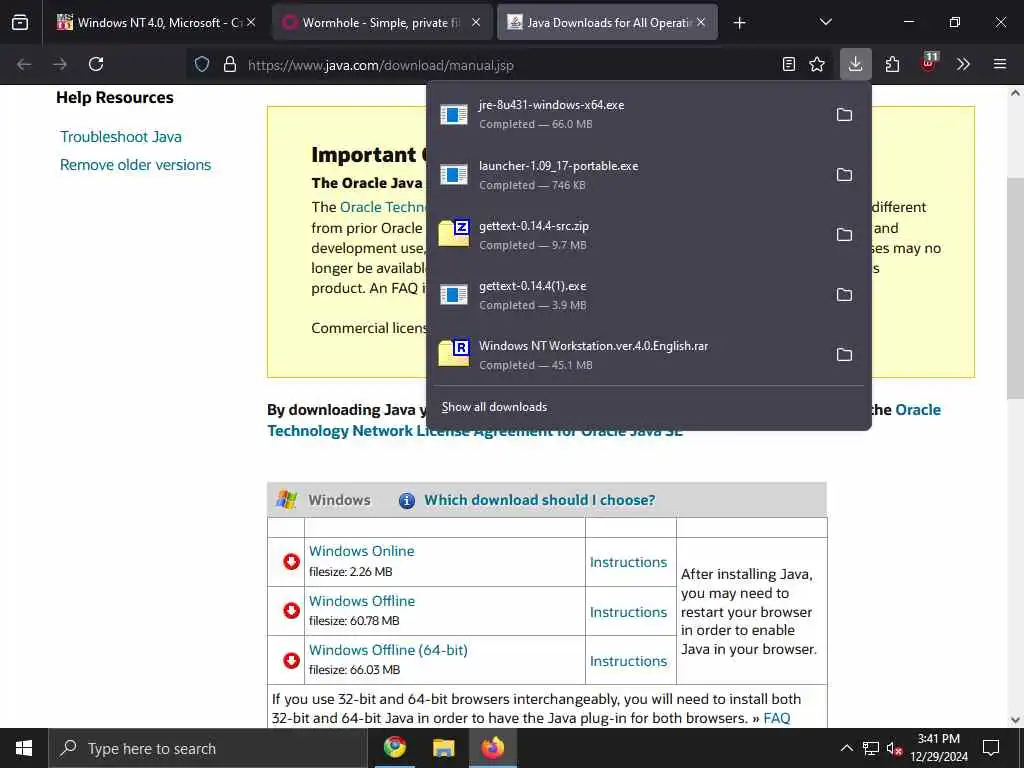Viewport: 1024px width, 768px height.
Task: Show more tools overflow chevrons
Action: pyautogui.click(x=963, y=64)
